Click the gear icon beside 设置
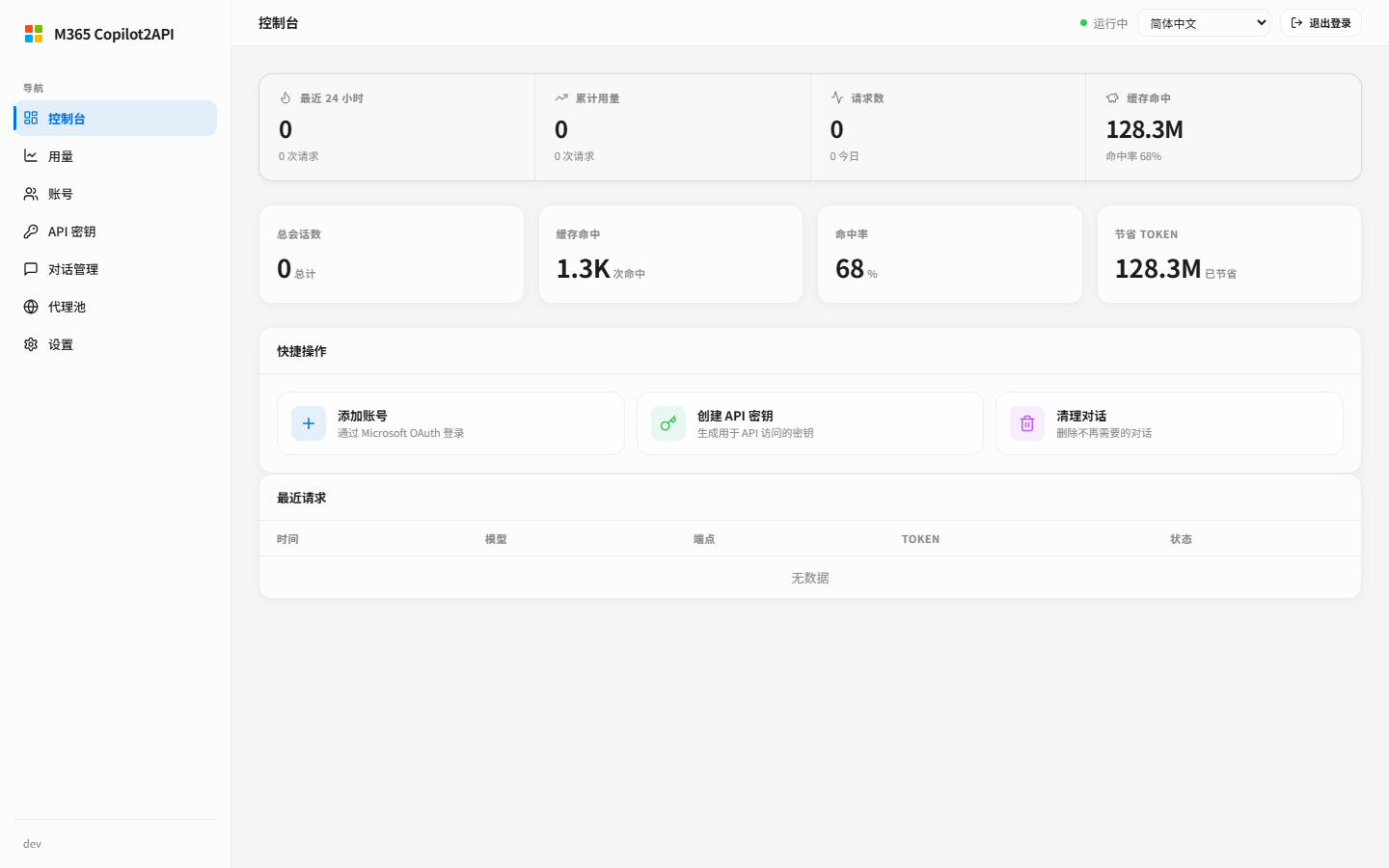1389x868 pixels. (31, 344)
